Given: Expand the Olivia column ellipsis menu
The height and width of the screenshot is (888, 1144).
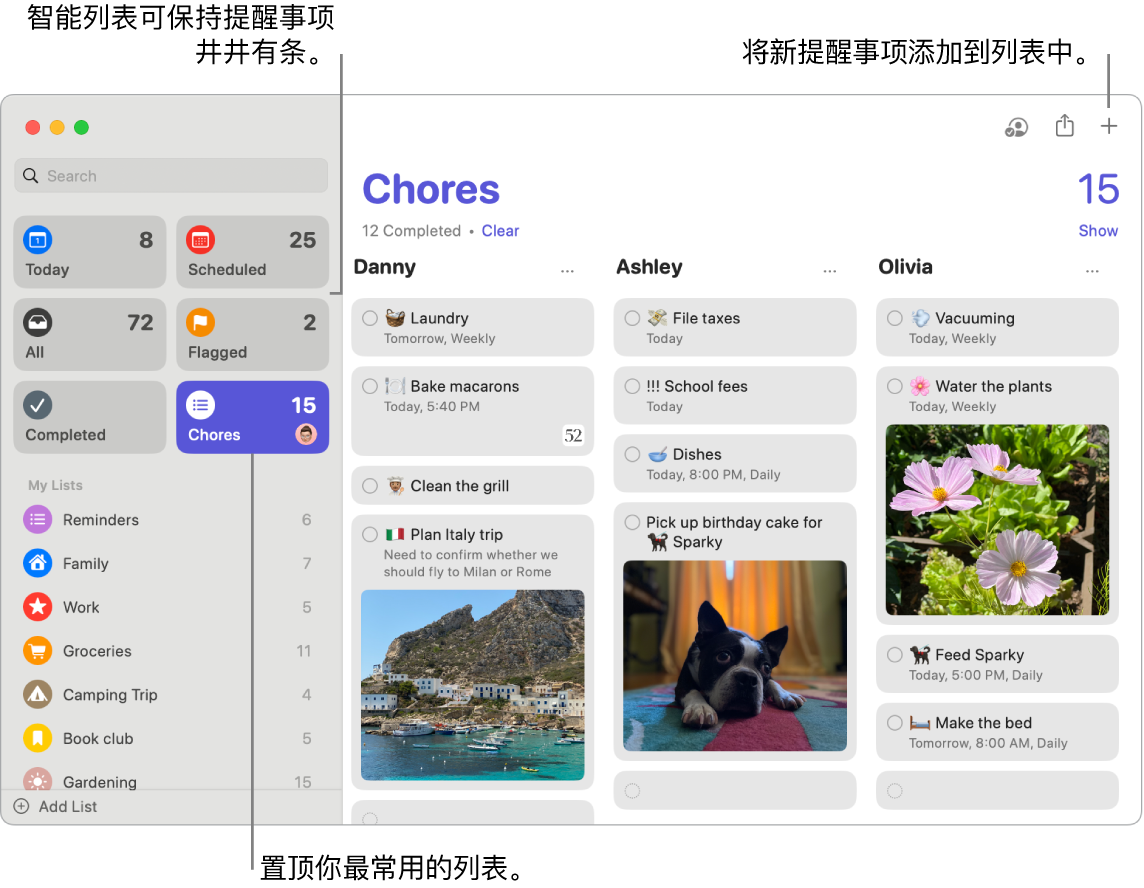Looking at the screenshot, I should (x=1092, y=271).
